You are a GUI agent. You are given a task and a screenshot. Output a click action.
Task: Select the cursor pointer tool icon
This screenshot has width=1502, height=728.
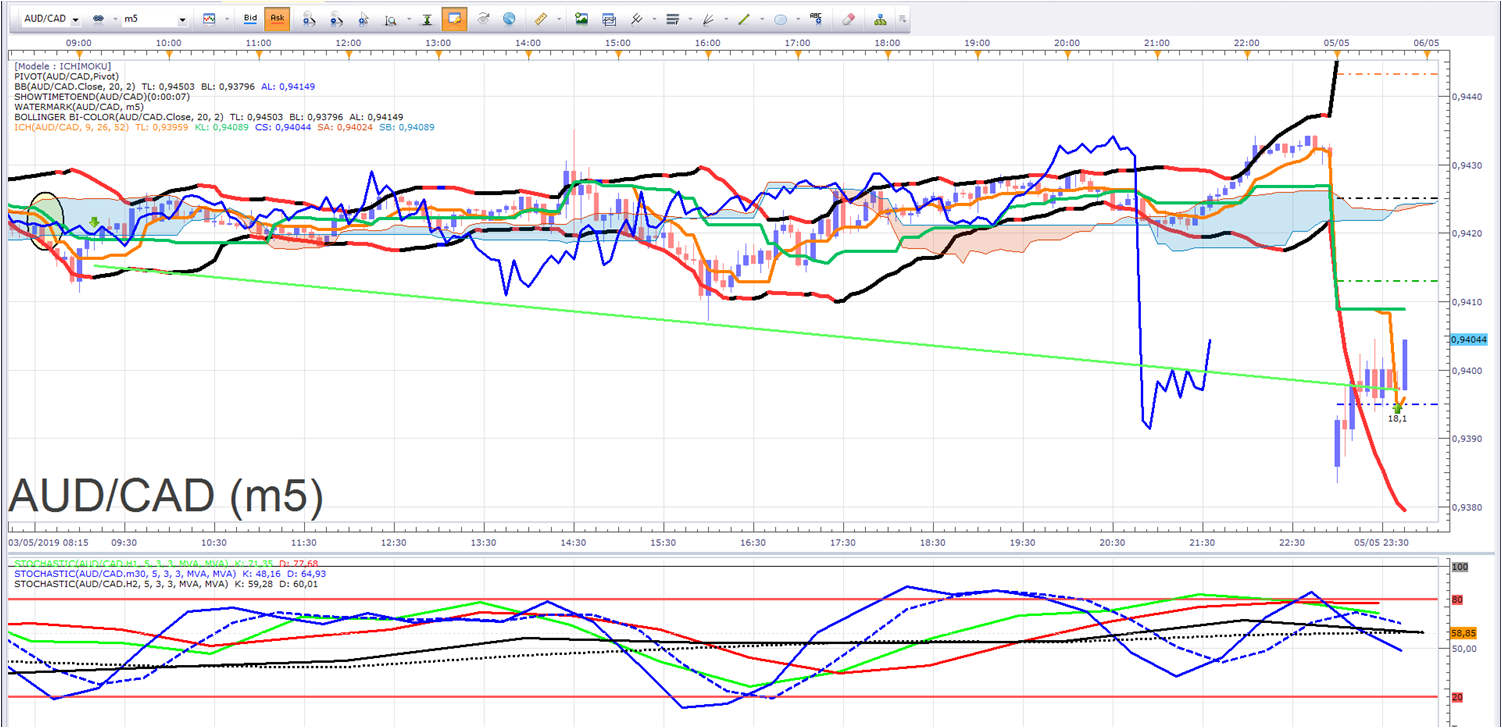(363, 19)
